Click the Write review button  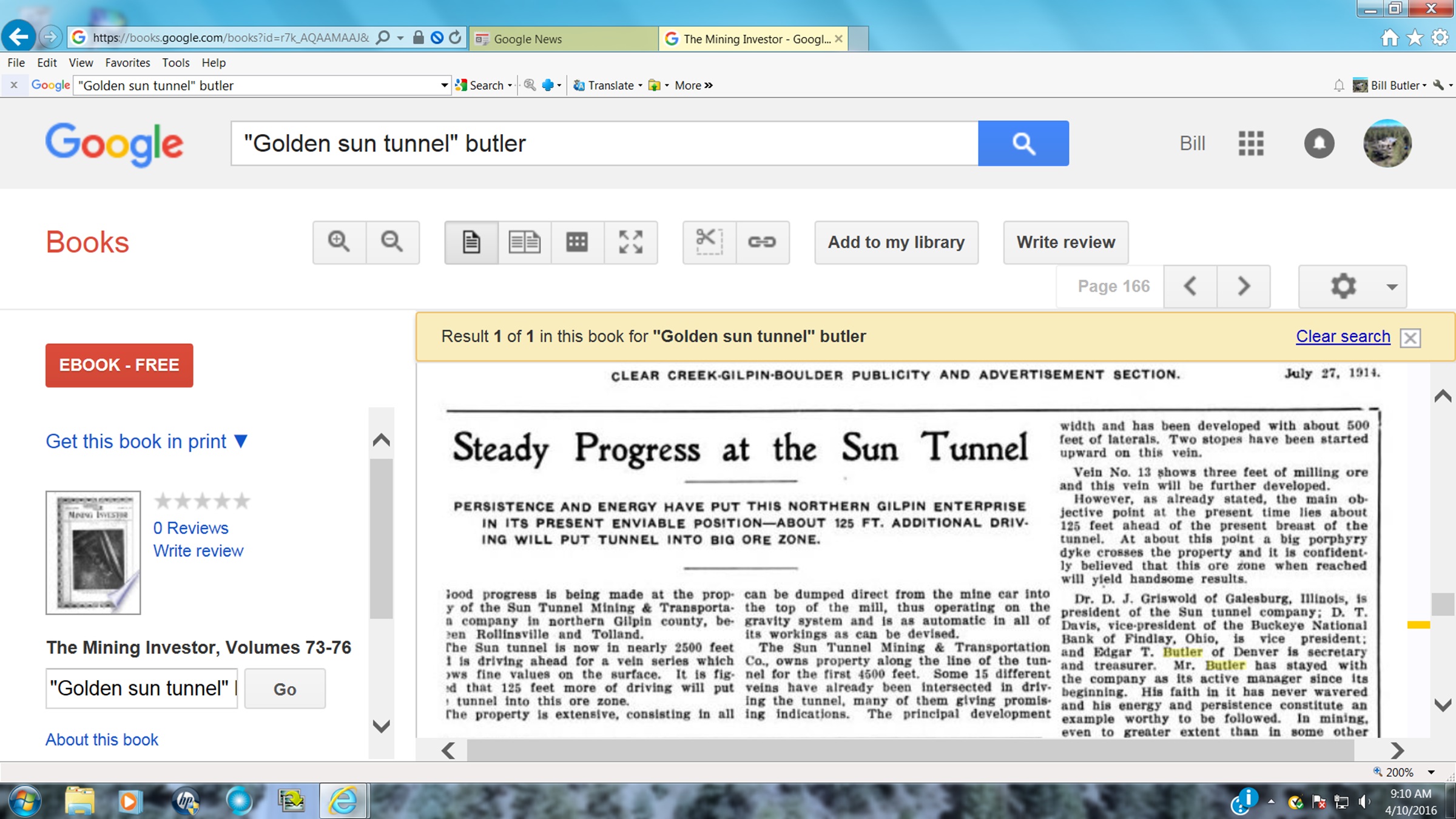point(1066,242)
